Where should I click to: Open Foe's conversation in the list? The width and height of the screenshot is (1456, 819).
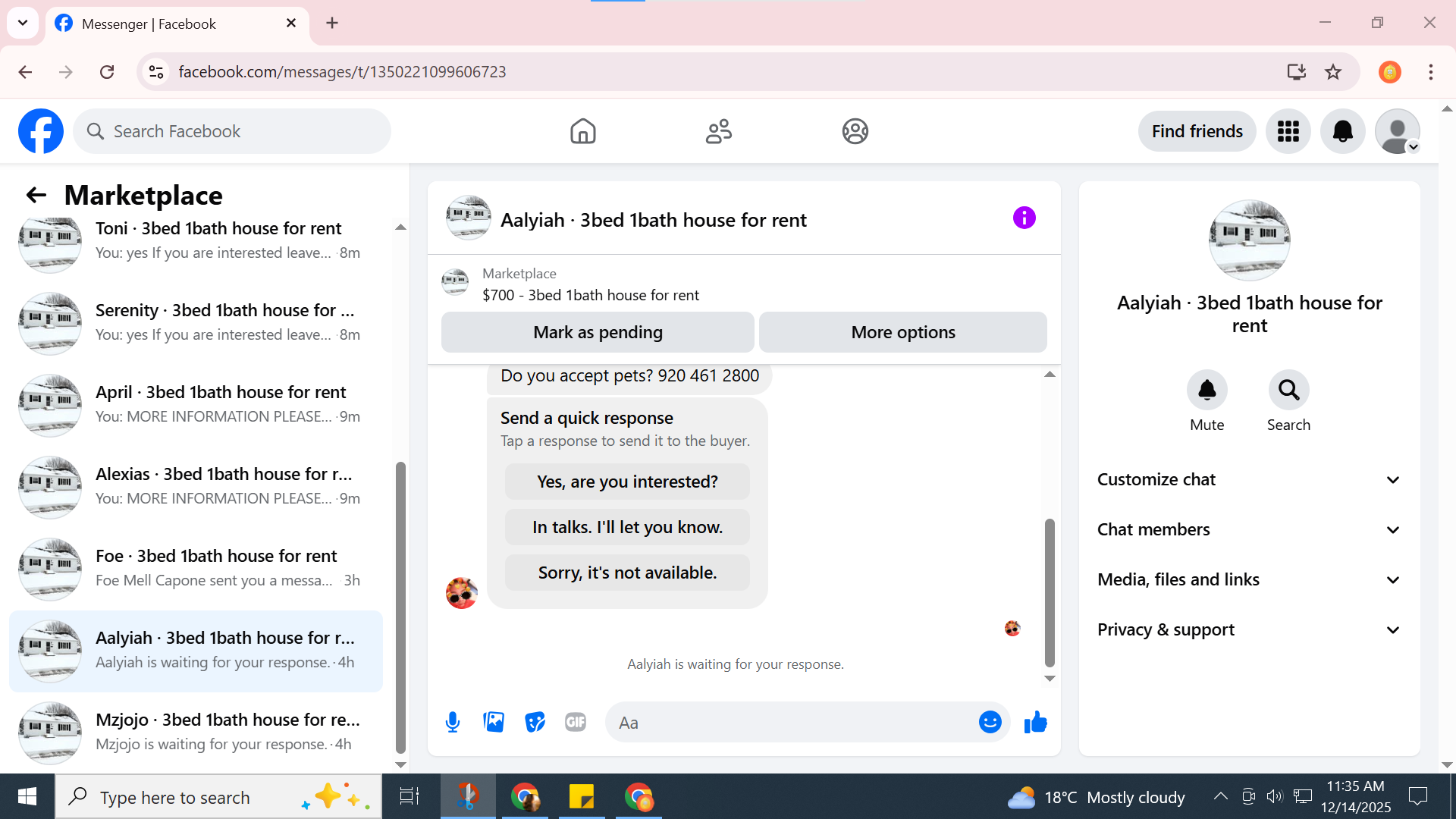[196, 568]
